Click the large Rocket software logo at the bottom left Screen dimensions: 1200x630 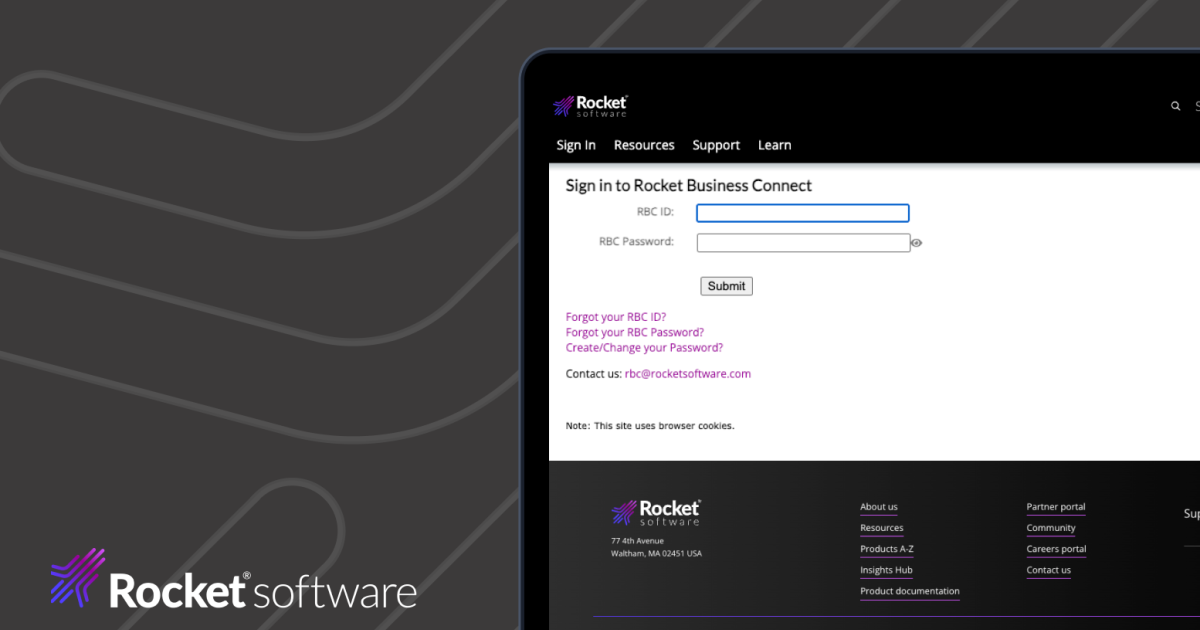click(x=233, y=580)
